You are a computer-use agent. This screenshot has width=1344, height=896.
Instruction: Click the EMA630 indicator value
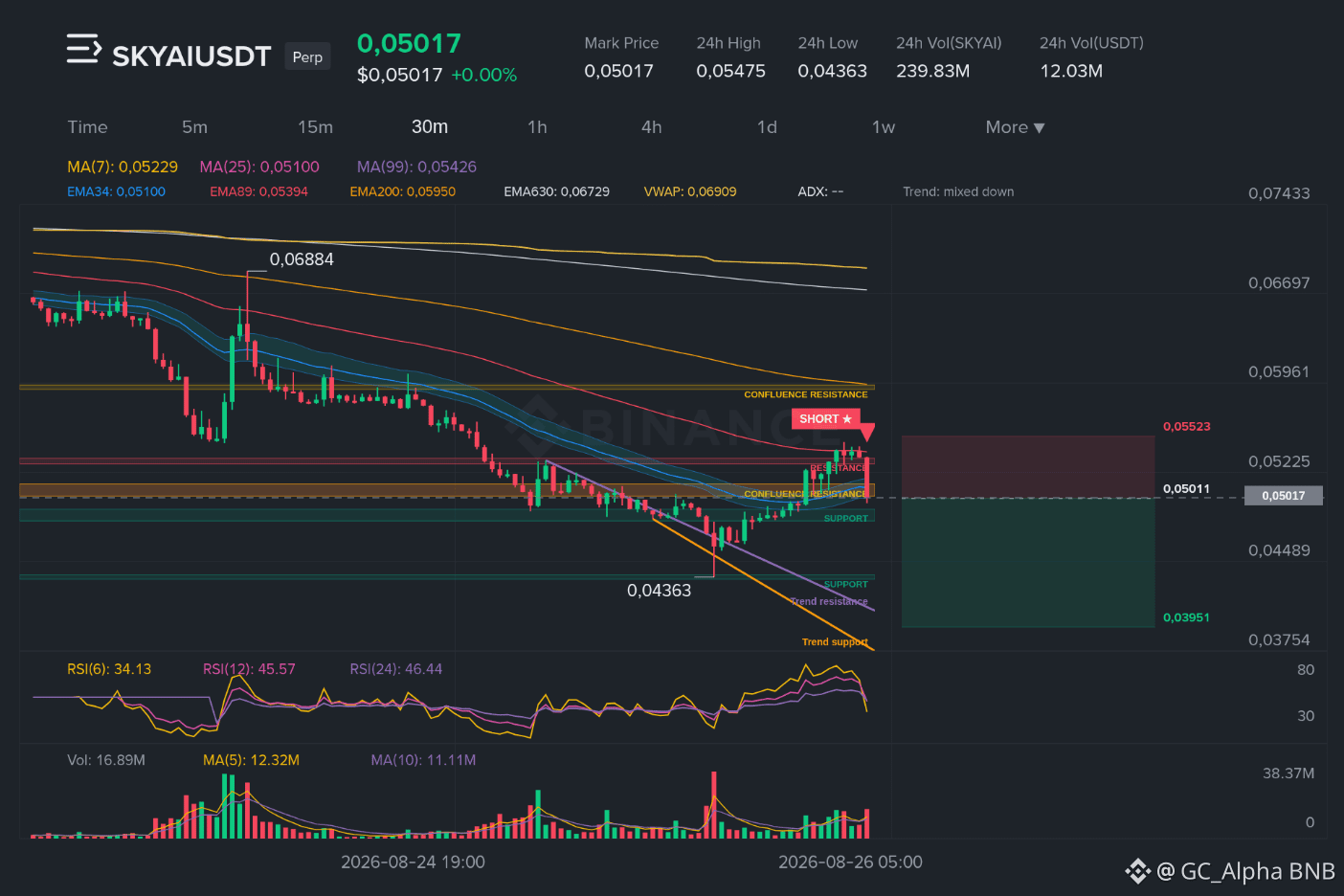pos(556,191)
